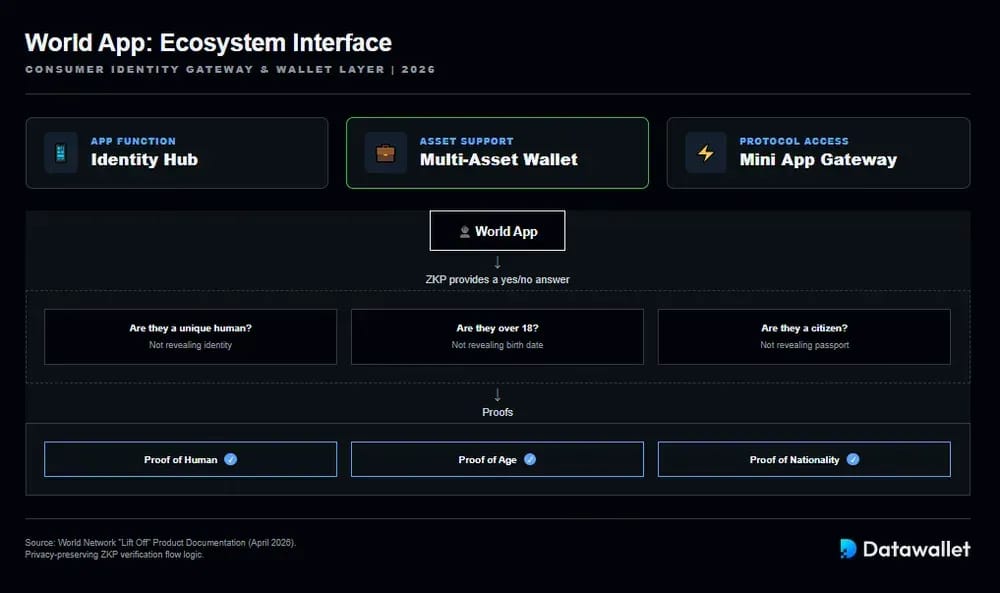The height and width of the screenshot is (593, 1000).
Task: Select the 'Are they over 18?' panel
Action: [x=497, y=337]
